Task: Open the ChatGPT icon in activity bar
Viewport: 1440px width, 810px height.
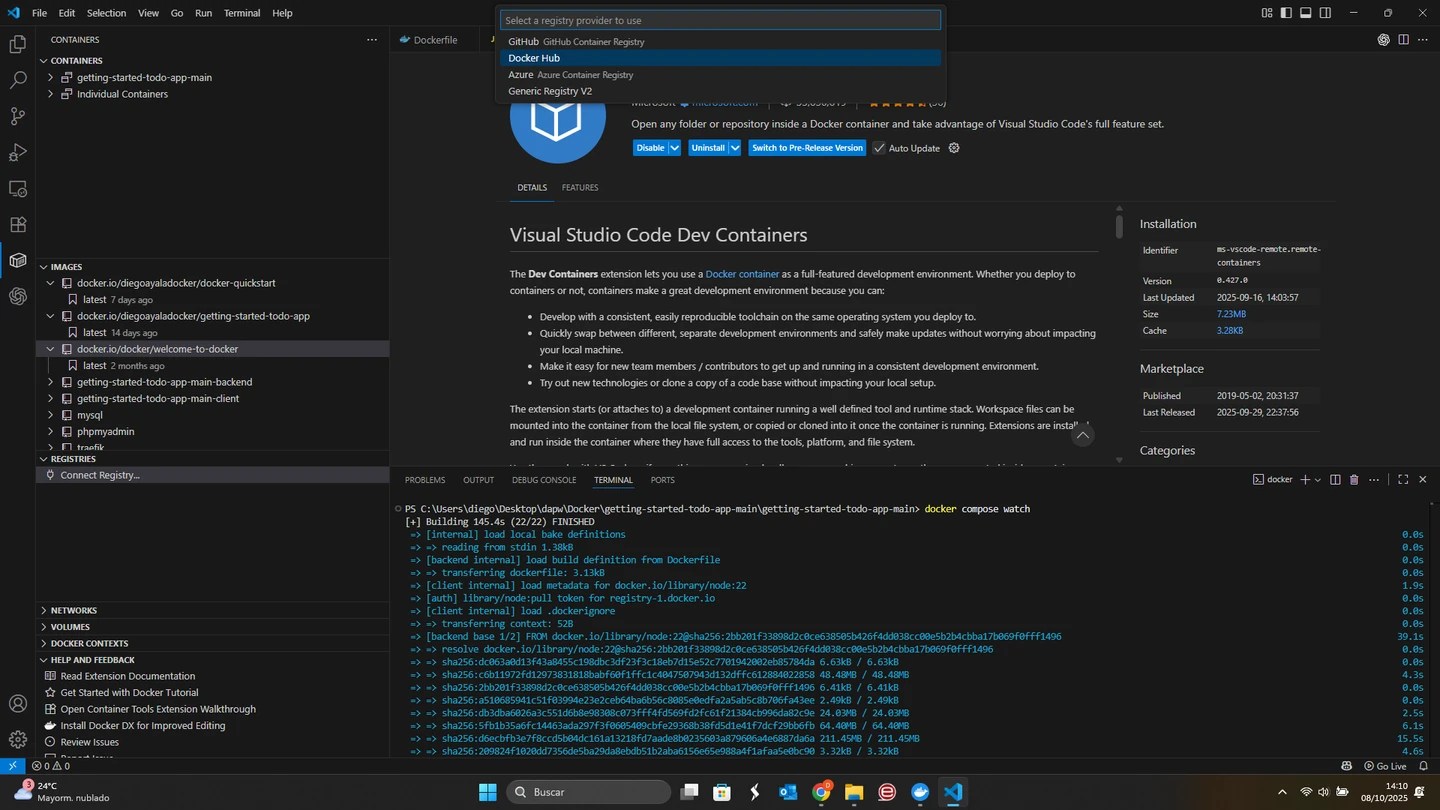Action: click(x=17, y=296)
